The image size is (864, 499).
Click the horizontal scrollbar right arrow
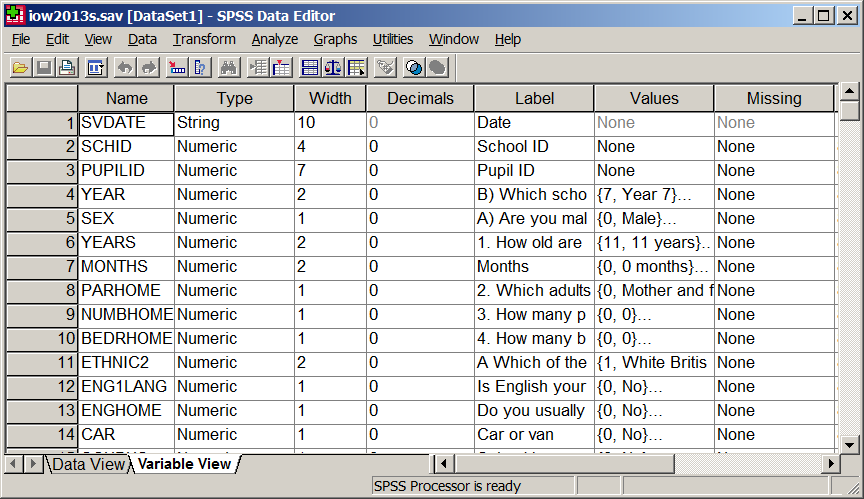(x=830, y=464)
